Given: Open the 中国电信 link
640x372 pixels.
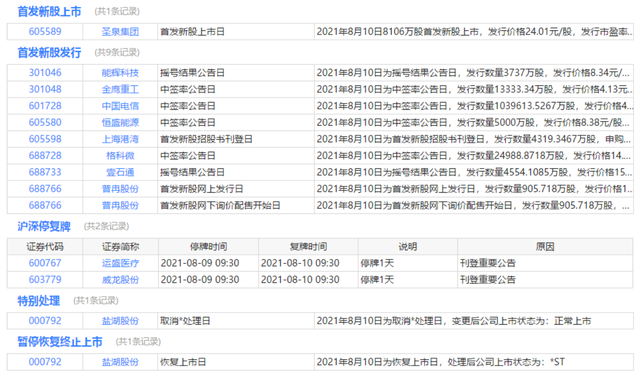Looking at the screenshot, I should tap(120, 106).
